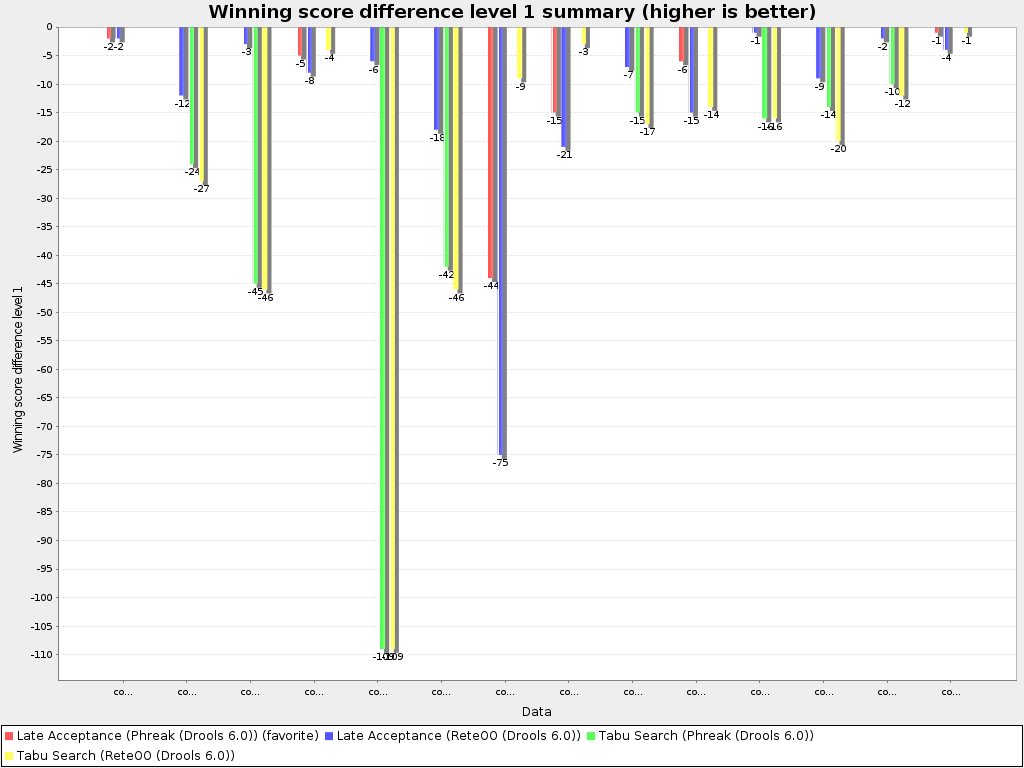
Task: Click the y-axis tick '-100'
Action: pos(41,598)
